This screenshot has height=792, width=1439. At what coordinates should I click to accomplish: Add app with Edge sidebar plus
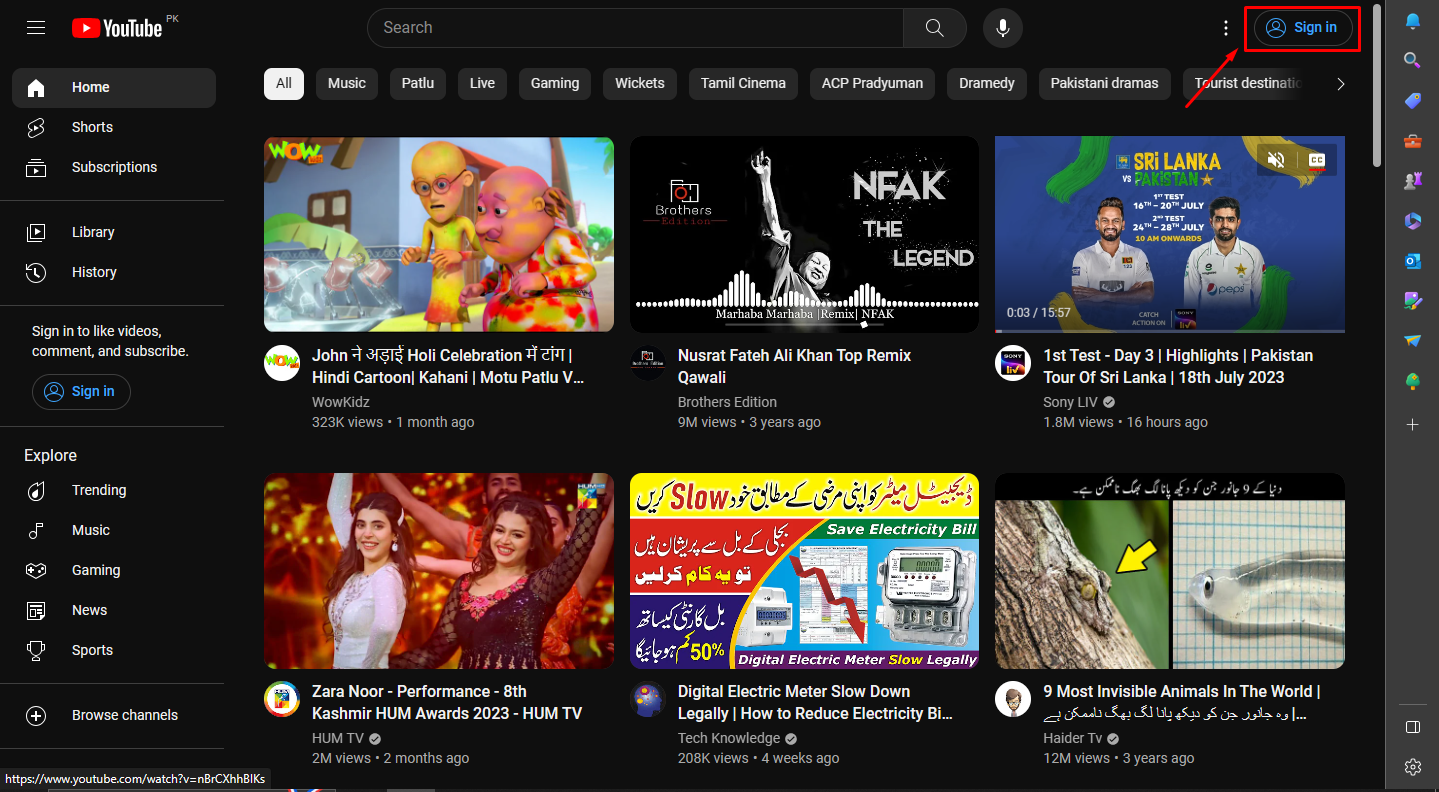click(1412, 425)
